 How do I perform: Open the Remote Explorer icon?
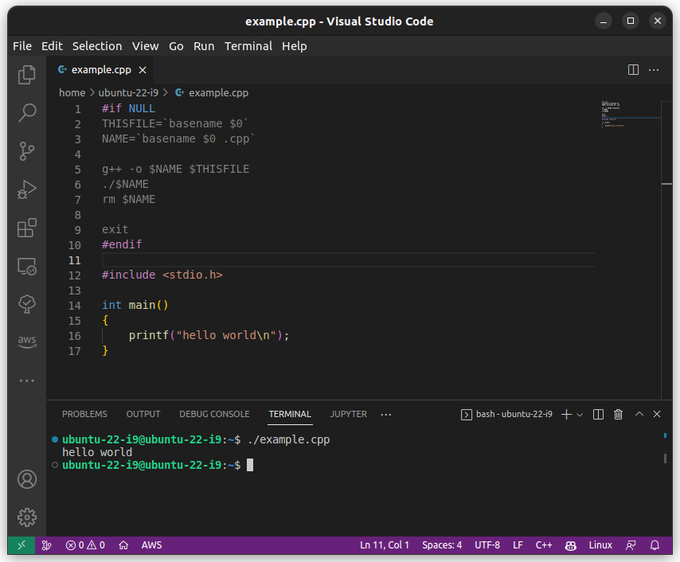click(x=27, y=266)
